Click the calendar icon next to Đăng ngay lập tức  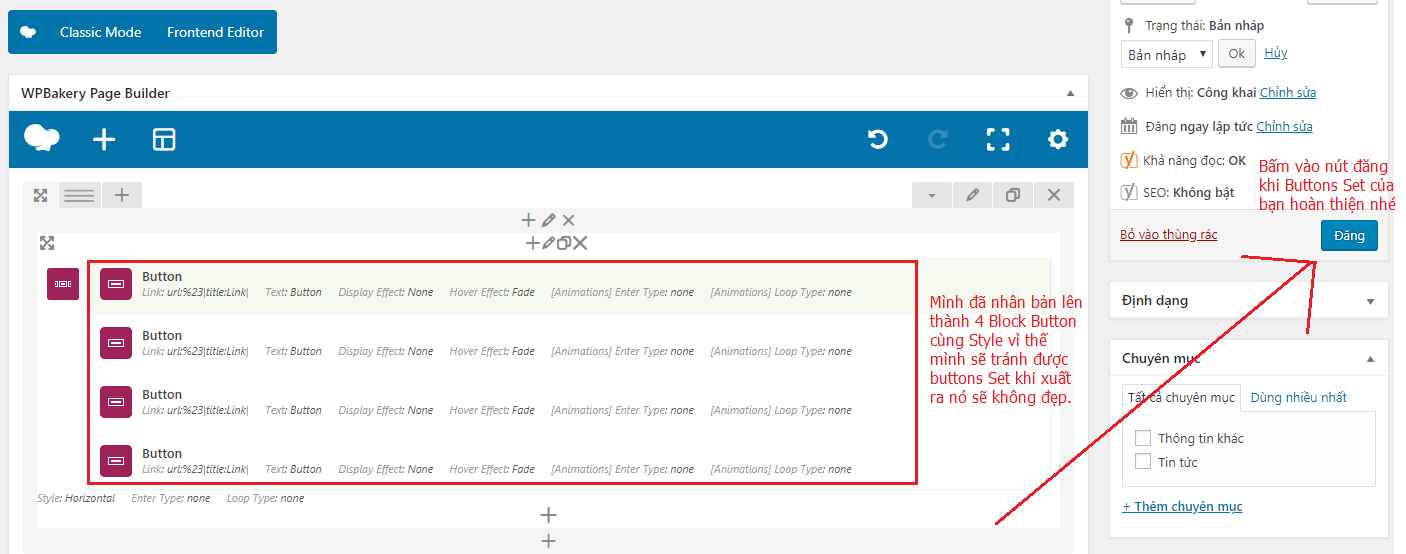click(1129, 126)
